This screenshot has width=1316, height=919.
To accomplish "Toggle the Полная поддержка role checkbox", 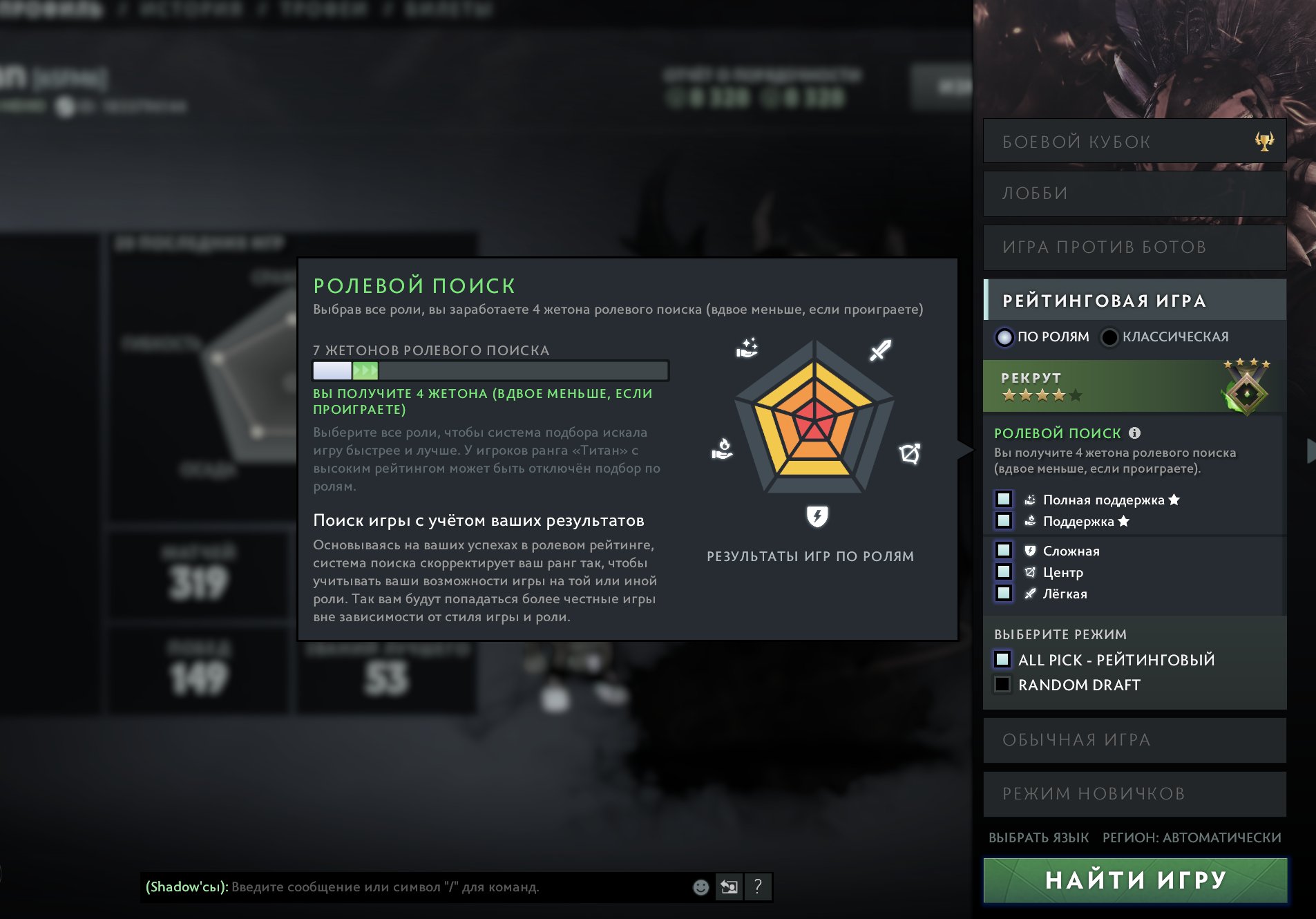I will coord(1004,499).
